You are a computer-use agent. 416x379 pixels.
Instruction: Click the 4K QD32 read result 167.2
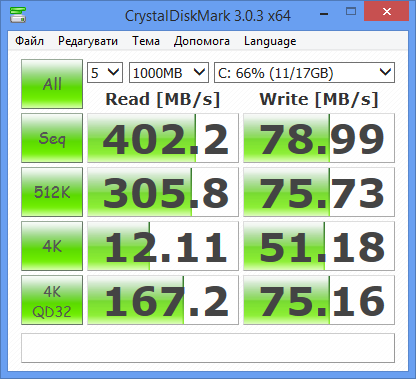(x=163, y=300)
